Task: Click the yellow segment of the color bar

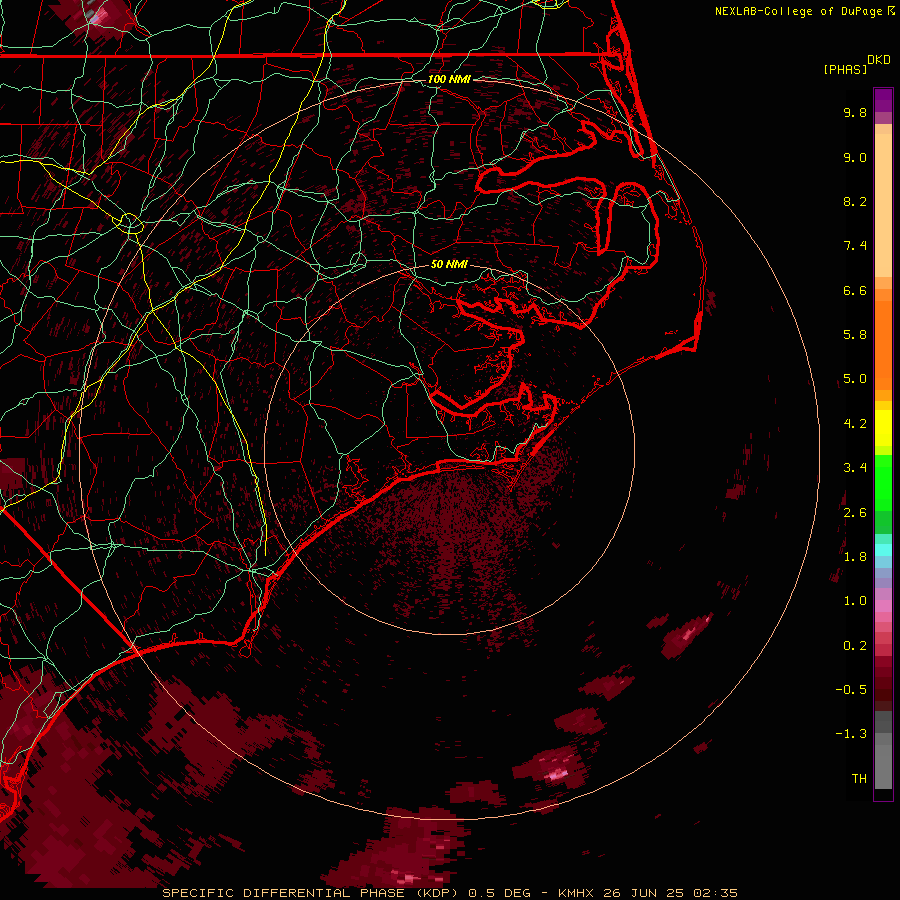Action: coord(883,428)
